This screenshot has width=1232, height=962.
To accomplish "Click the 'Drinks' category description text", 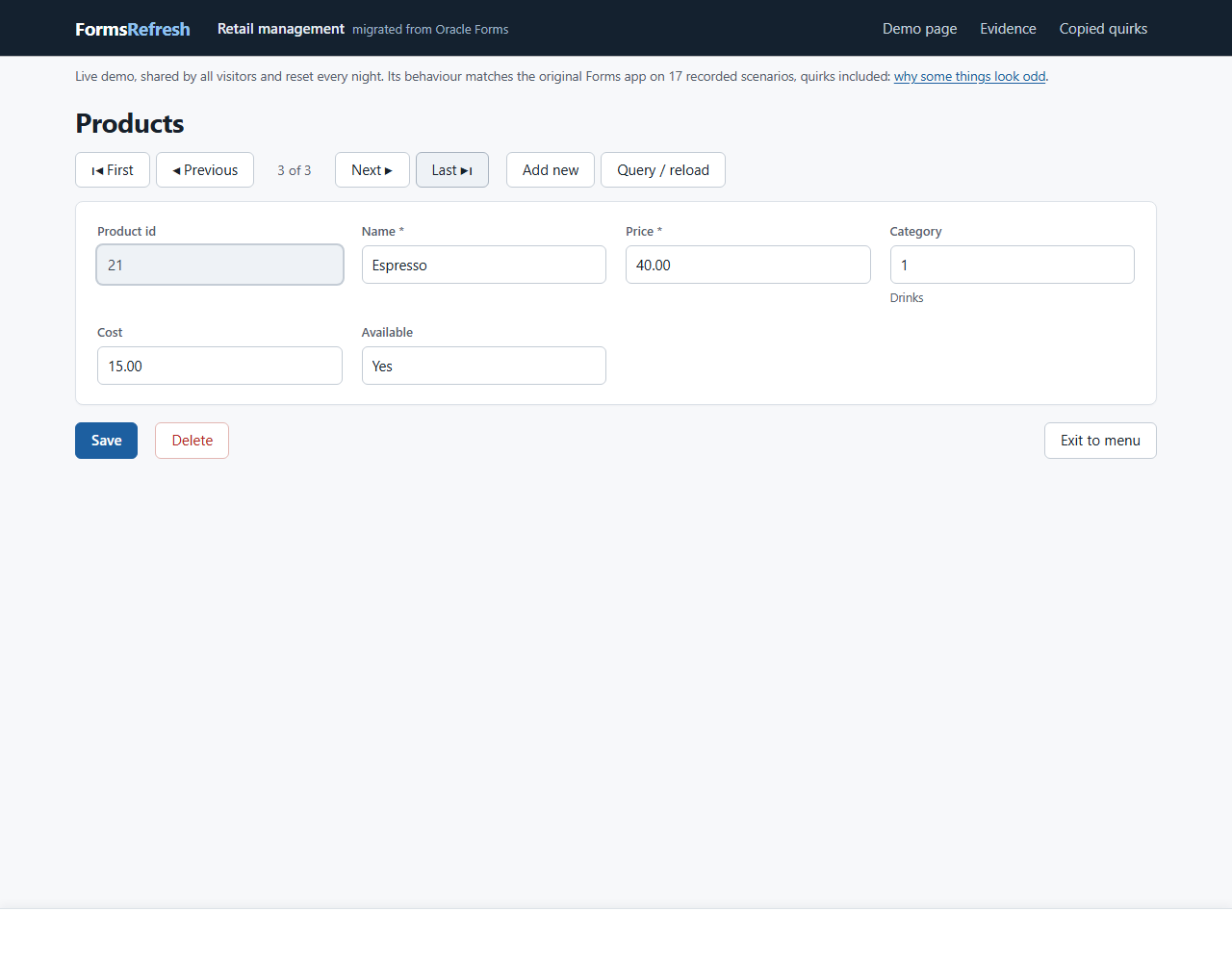I will coord(907,298).
